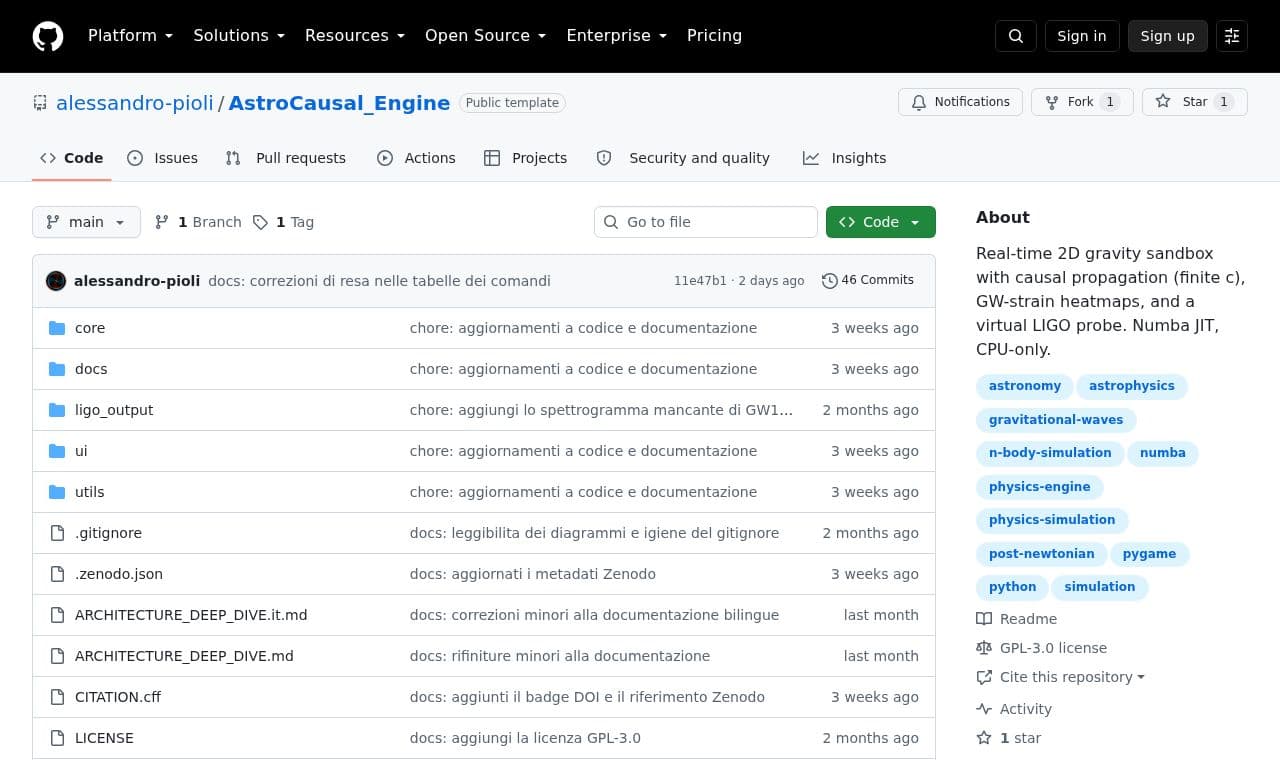
Task: Open the 1 Tag link with the tag icon
Action: pos(283,222)
